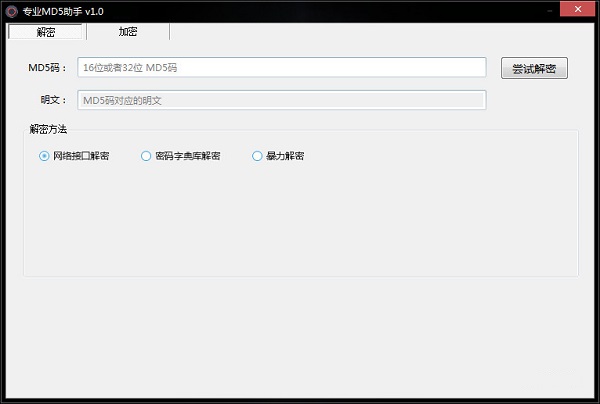The height and width of the screenshot is (404, 600).
Task: Click the 网络接口解密 option label text
Action: click(x=81, y=156)
